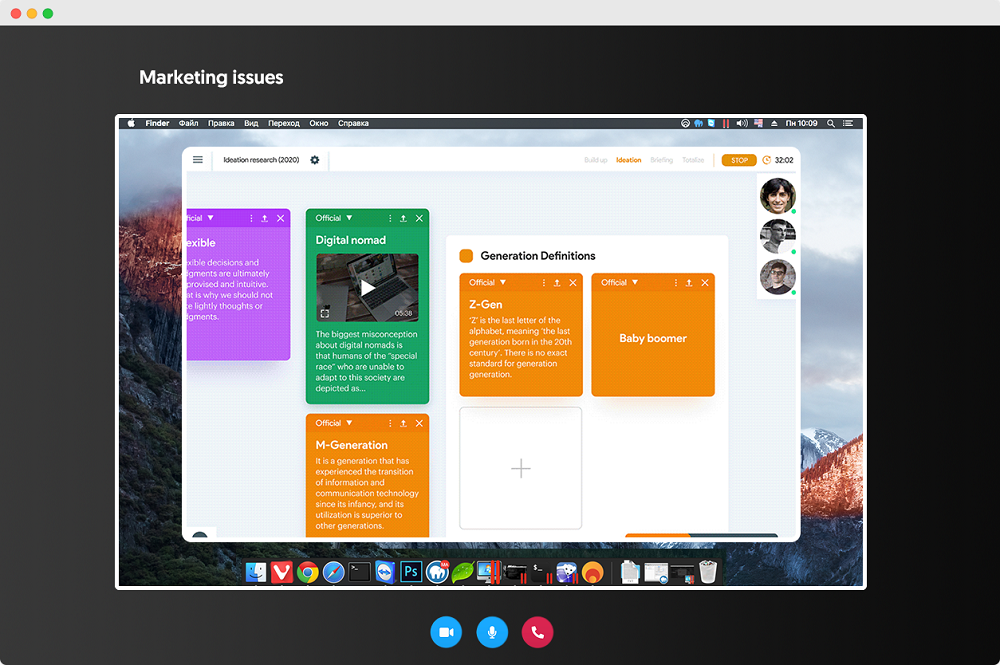Launch Google Chrome from the dock
Screen dimensions: 1000x665
coord(307,573)
